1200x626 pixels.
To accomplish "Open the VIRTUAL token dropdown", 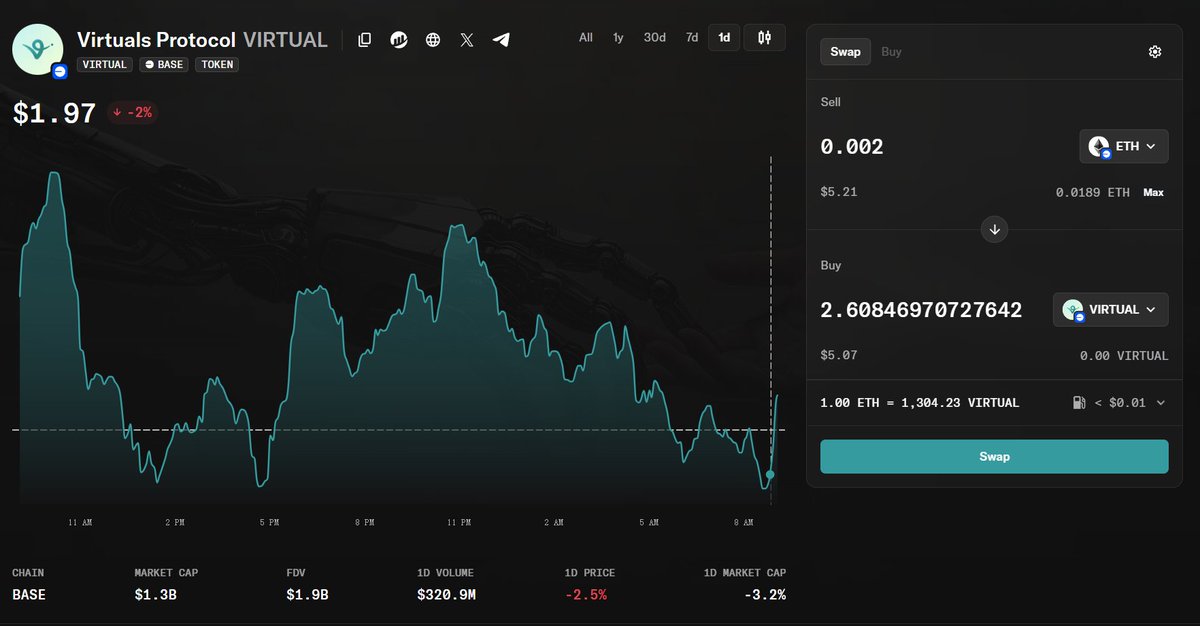I will click(x=1111, y=310).
